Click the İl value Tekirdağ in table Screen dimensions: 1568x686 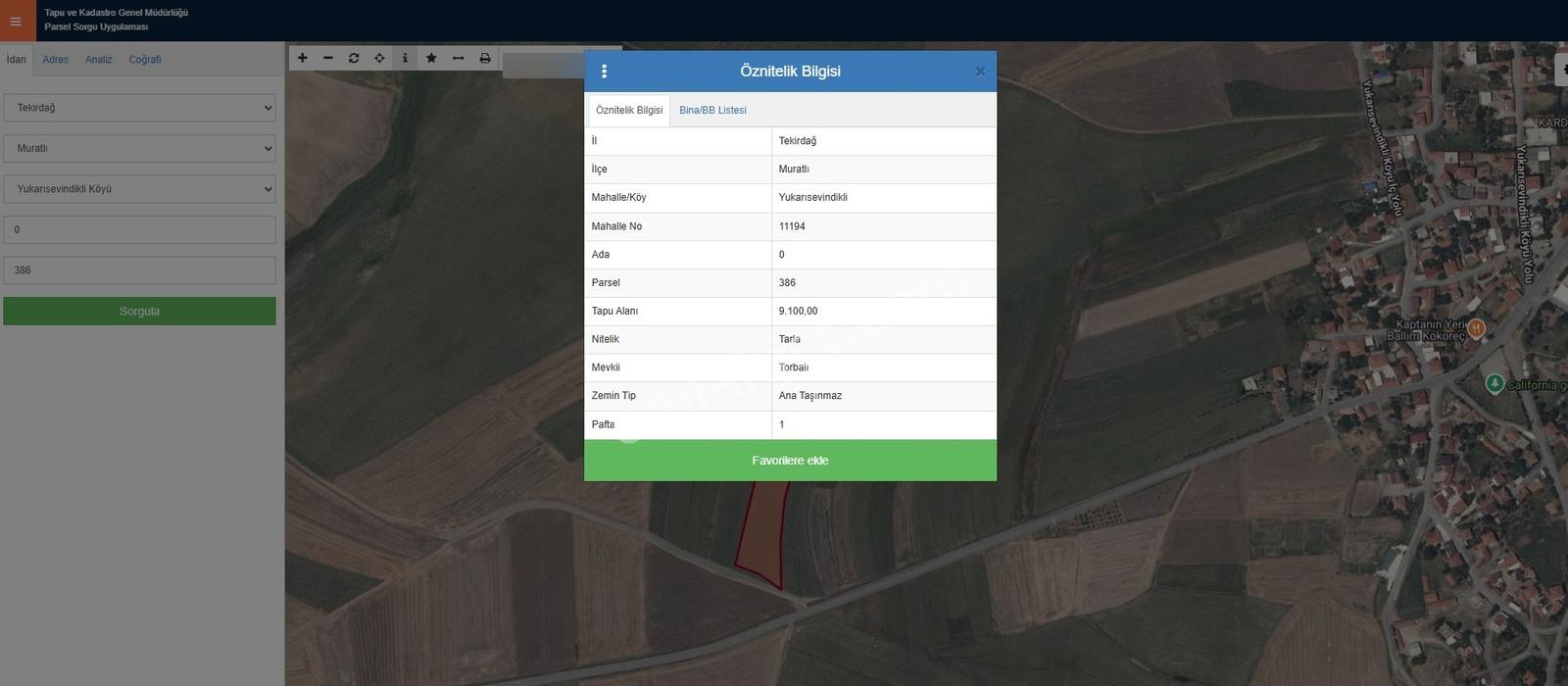click(x=798, y=141)
